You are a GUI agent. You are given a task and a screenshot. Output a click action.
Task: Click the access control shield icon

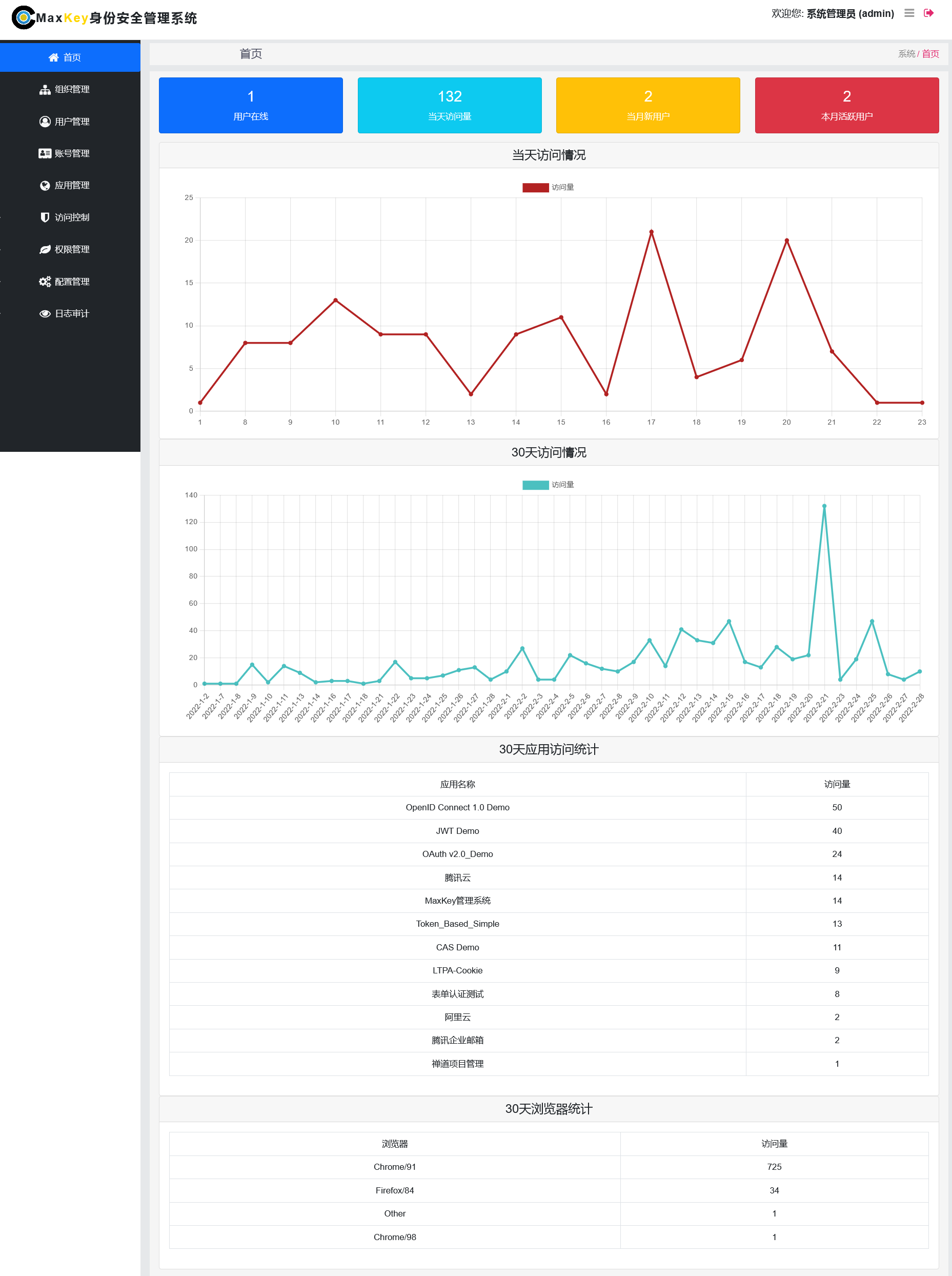[x=45, y=217]
